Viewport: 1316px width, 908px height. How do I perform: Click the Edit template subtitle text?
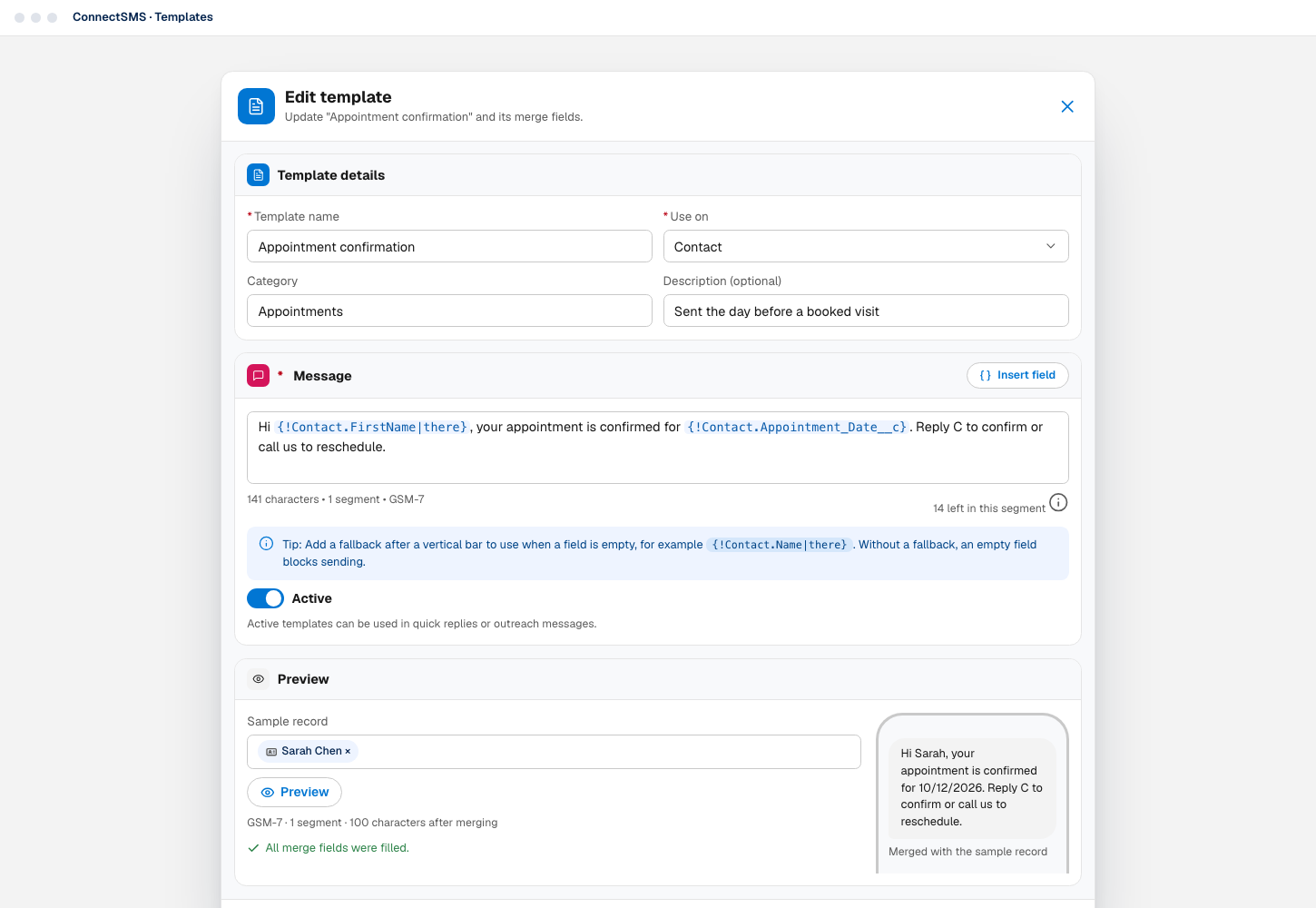pyautogui.click(x=434, y=117)
